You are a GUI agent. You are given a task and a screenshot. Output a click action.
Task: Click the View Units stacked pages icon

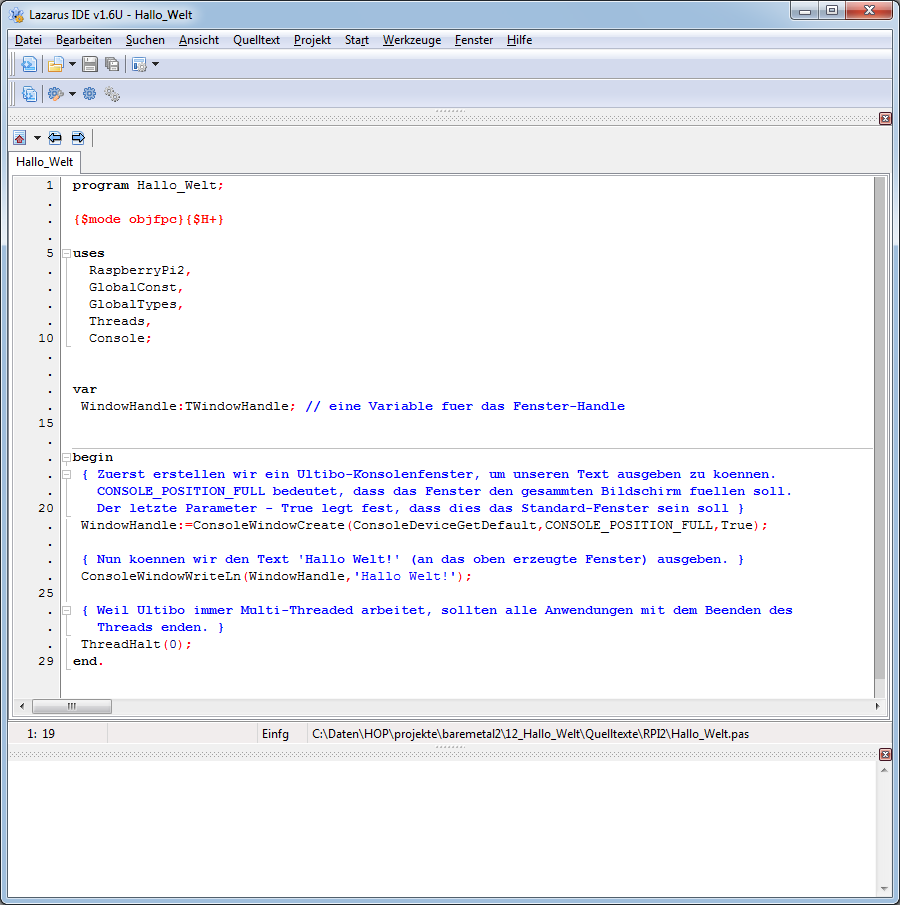click(29, 94)
